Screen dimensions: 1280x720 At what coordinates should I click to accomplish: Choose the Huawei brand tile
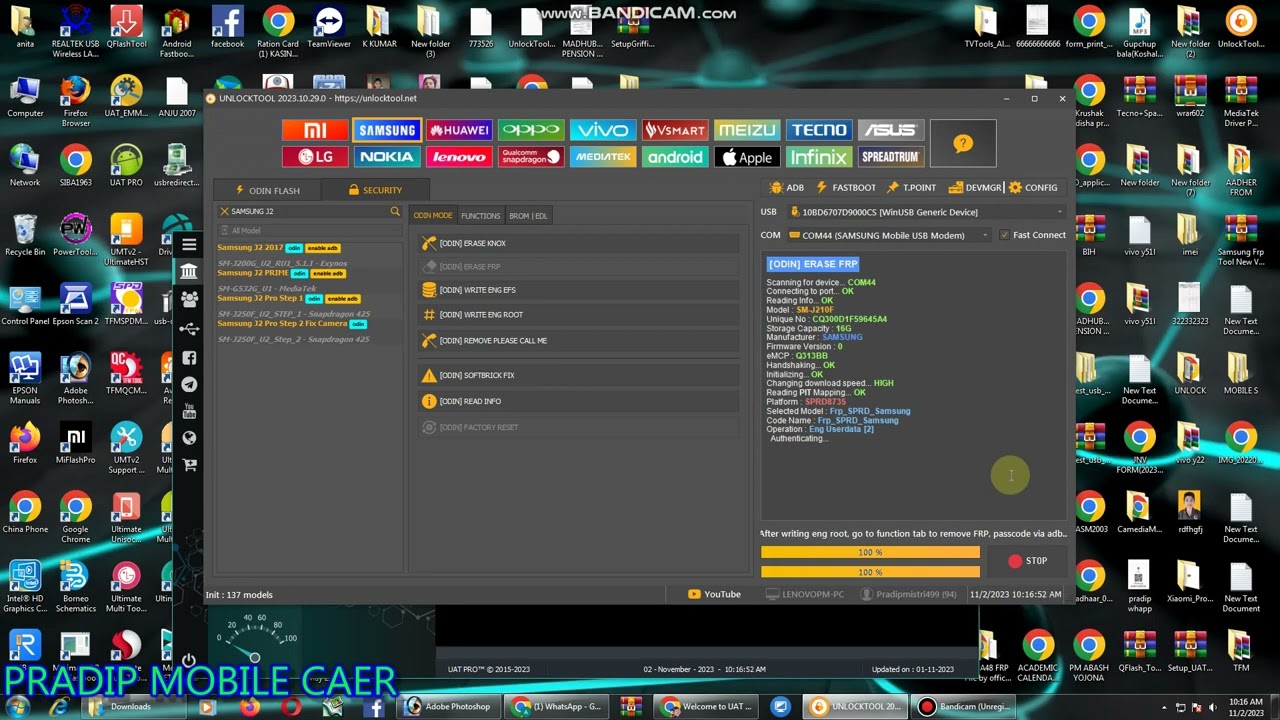click(459, 130)
